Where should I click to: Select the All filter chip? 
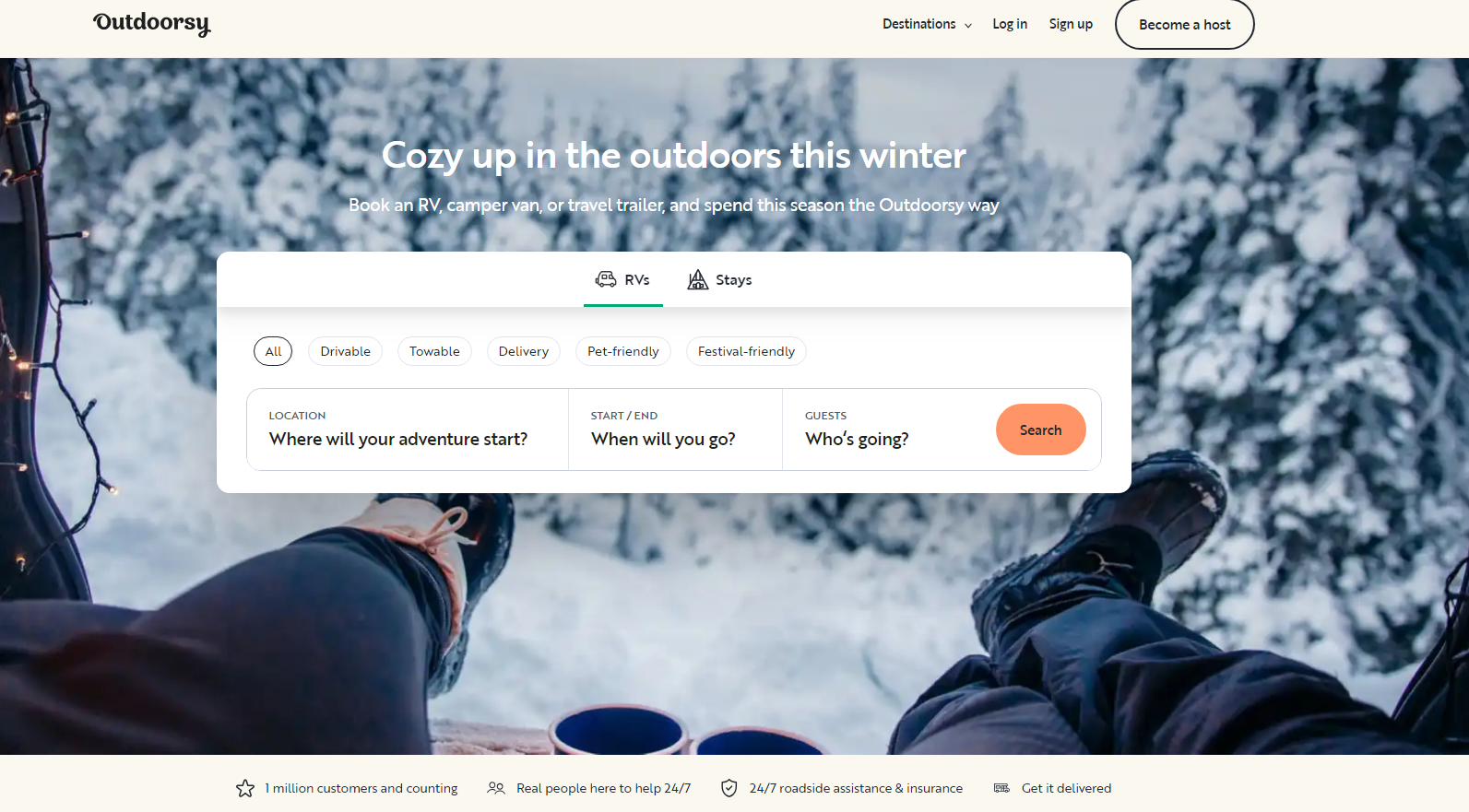point(273,351)
